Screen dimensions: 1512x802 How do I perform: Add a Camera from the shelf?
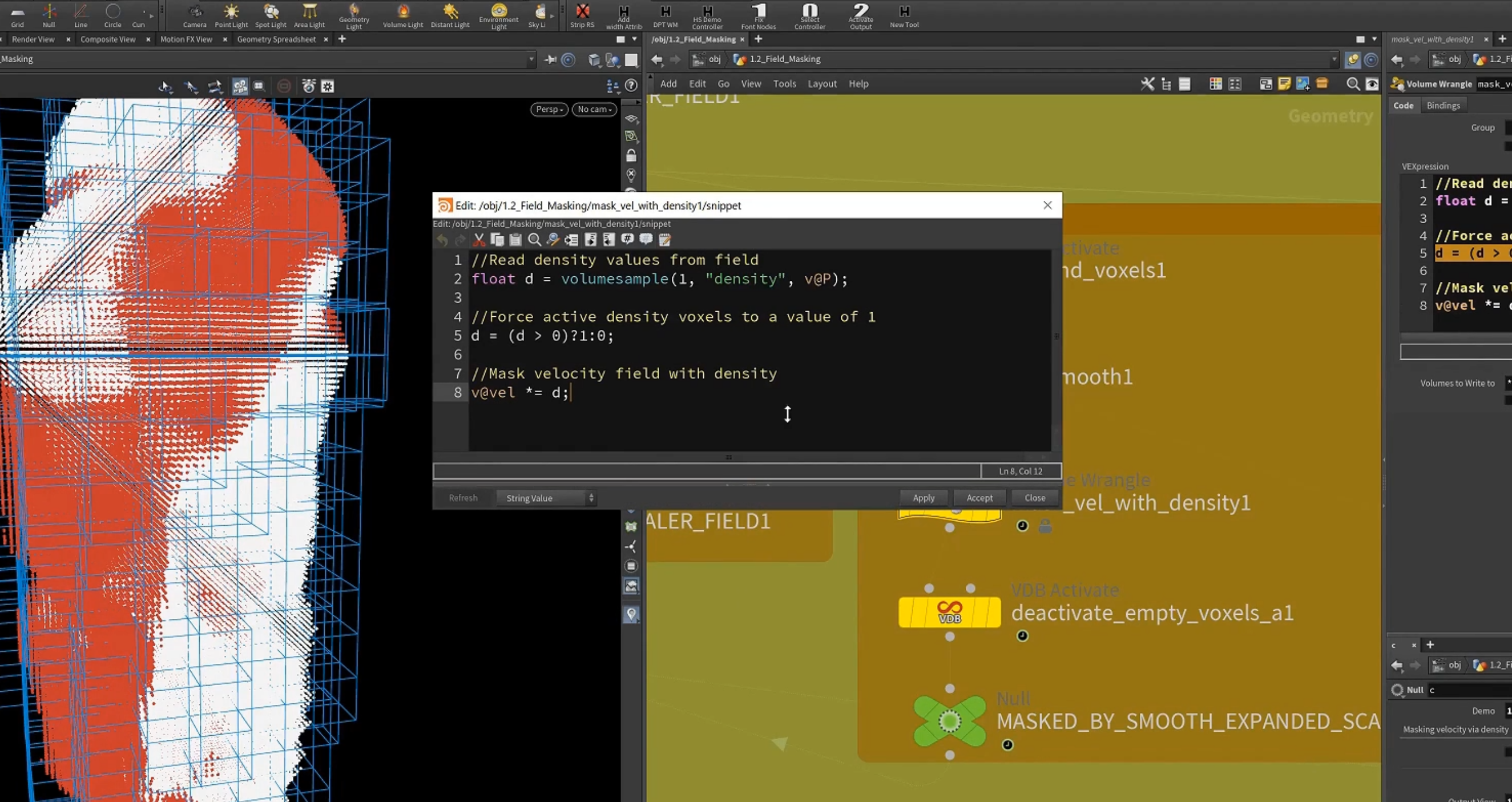coord(194,16)
